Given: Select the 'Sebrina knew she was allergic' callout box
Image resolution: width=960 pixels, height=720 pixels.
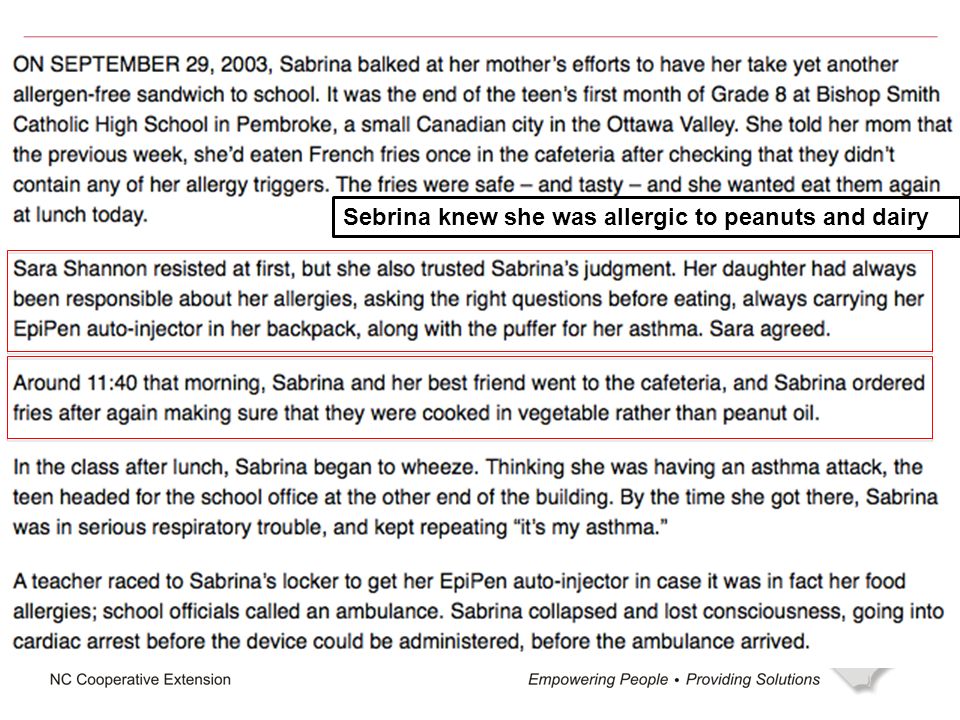Looking at the screenshot, I should click(x=646, y=217).
